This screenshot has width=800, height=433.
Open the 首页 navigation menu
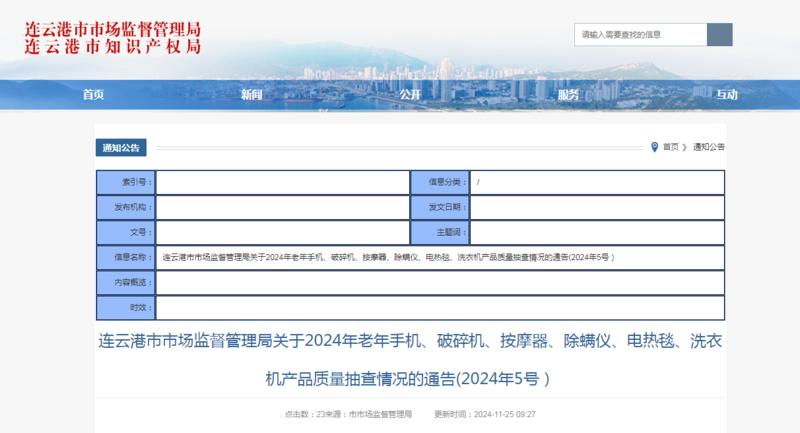pyautogui.click(x=93, y=94)
